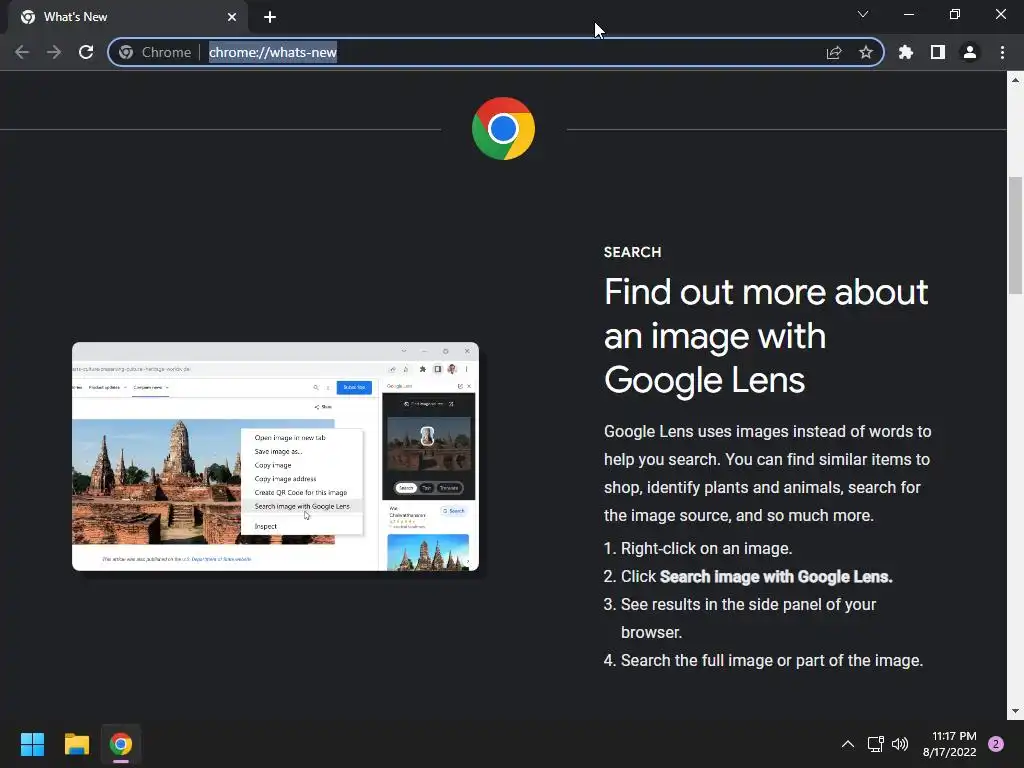Open the Extensions puzzle icon
The image size is (1024, 768).
click(x=905, y=52)
